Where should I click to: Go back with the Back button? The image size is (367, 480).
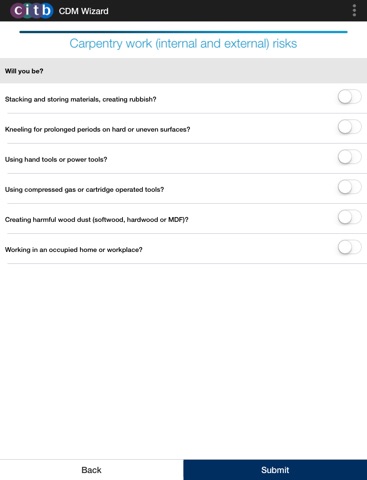click(x=91, y=470)
